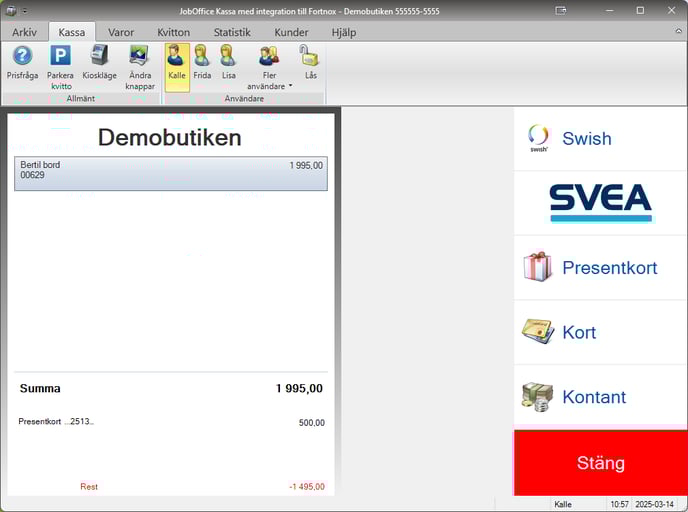Choose Kontant cash payment

click(600, 397)
